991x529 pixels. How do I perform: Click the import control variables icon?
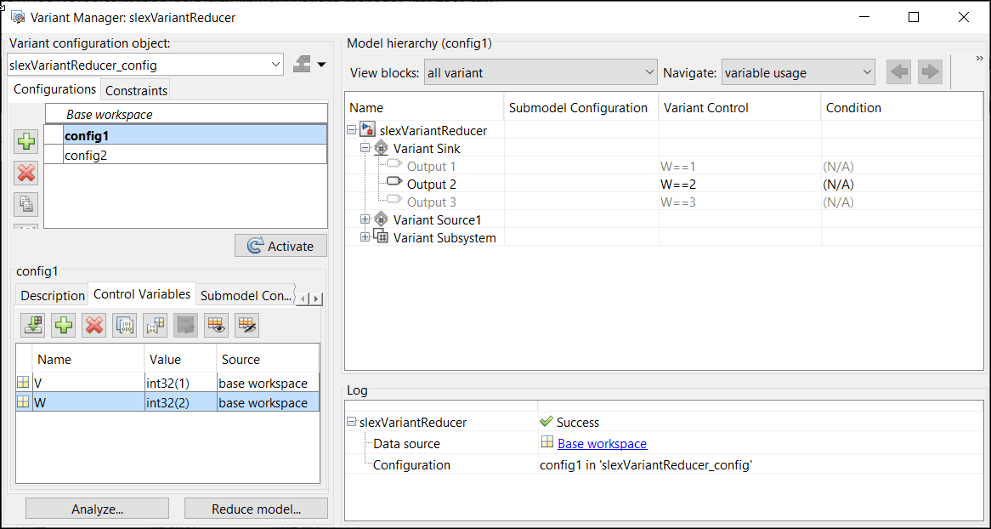click(34, 324)
